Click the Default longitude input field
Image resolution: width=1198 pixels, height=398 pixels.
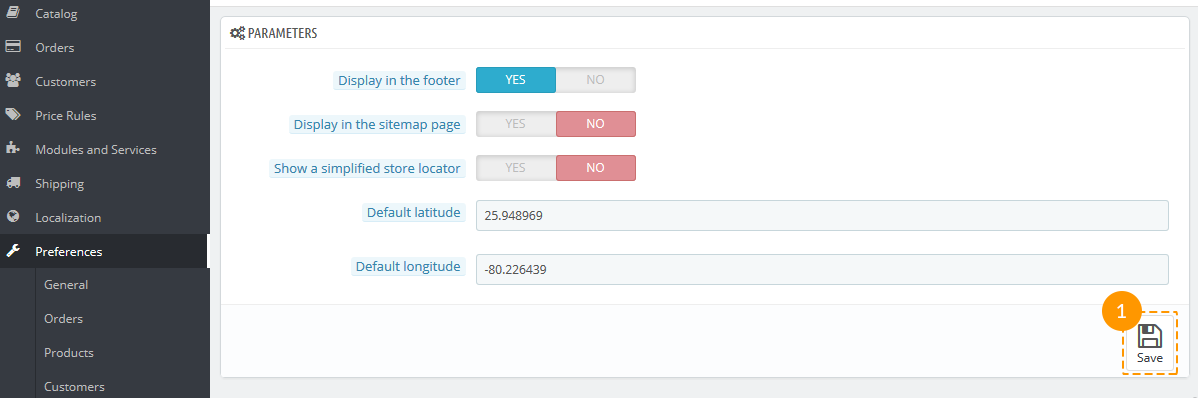point(822,270)
